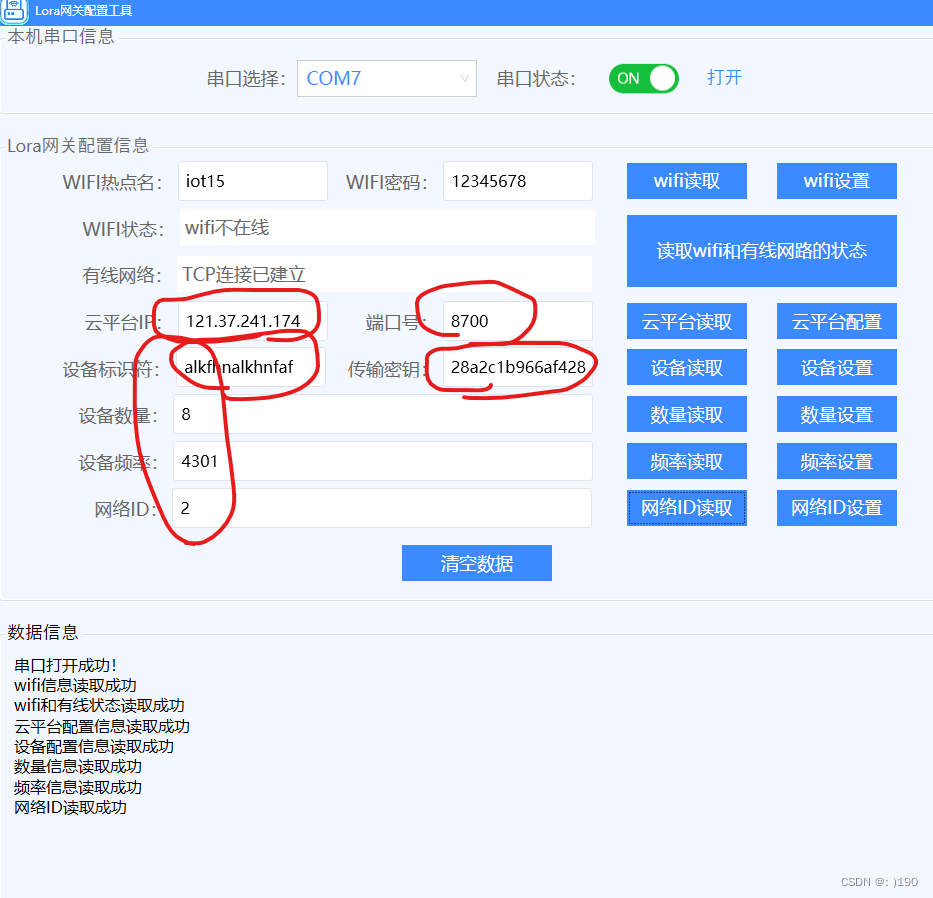Click 读取wifi和有线网络的状态 button

761,251
